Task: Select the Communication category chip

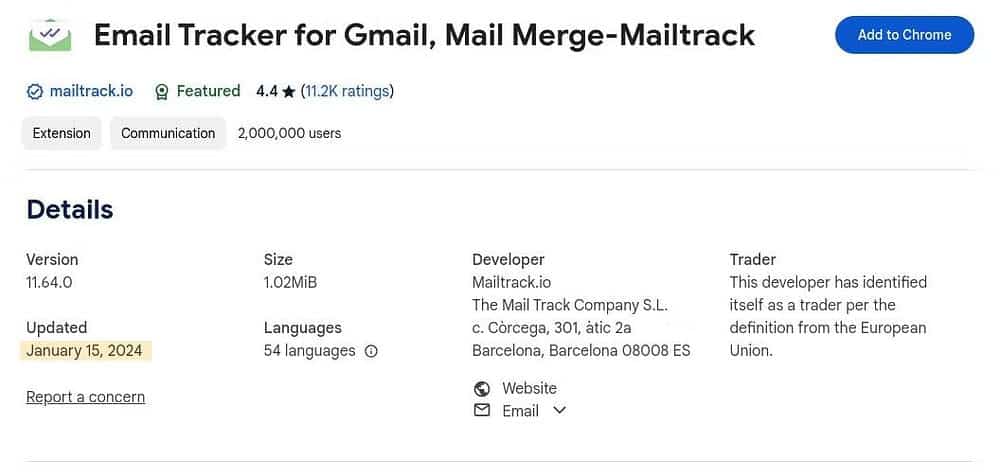Action: click(x=168, y=133)
